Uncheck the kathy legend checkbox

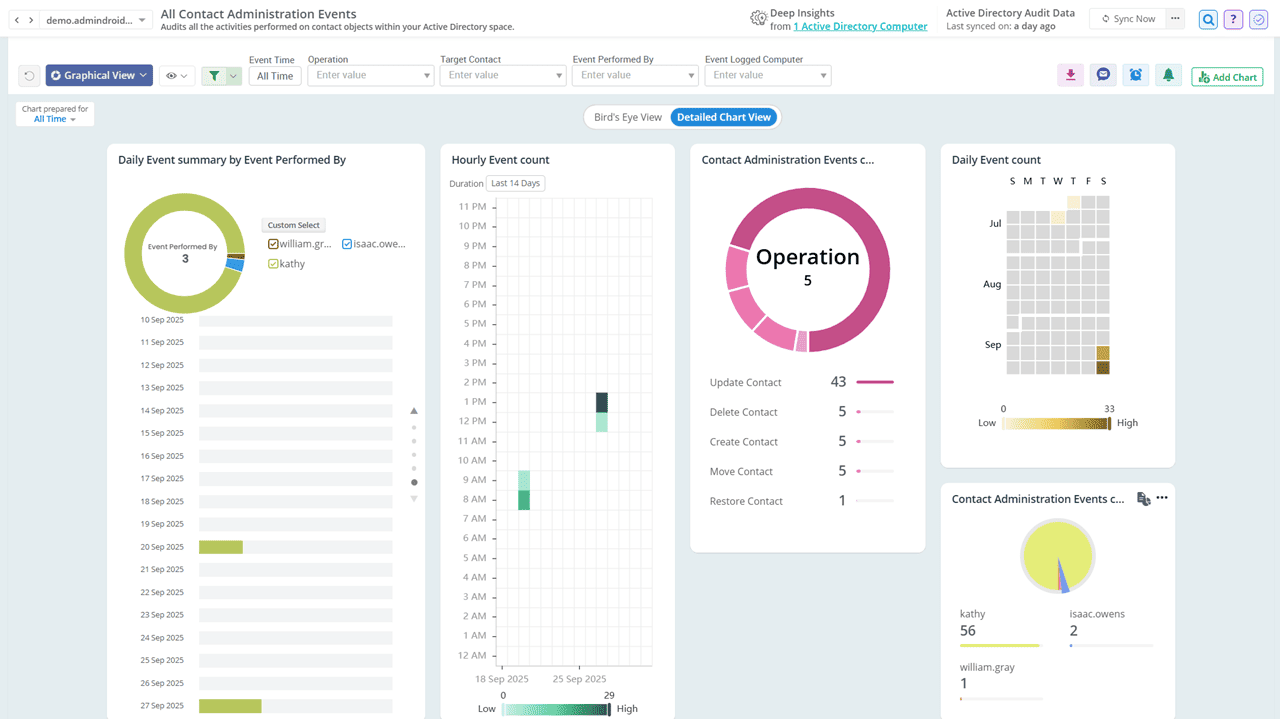[x=273, y=264]
